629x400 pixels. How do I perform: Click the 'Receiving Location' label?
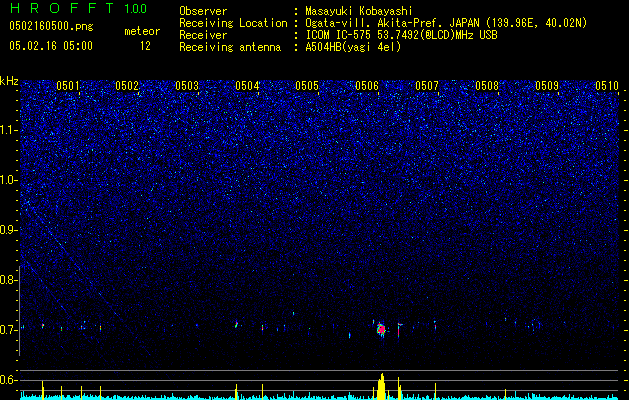(233, 24)
